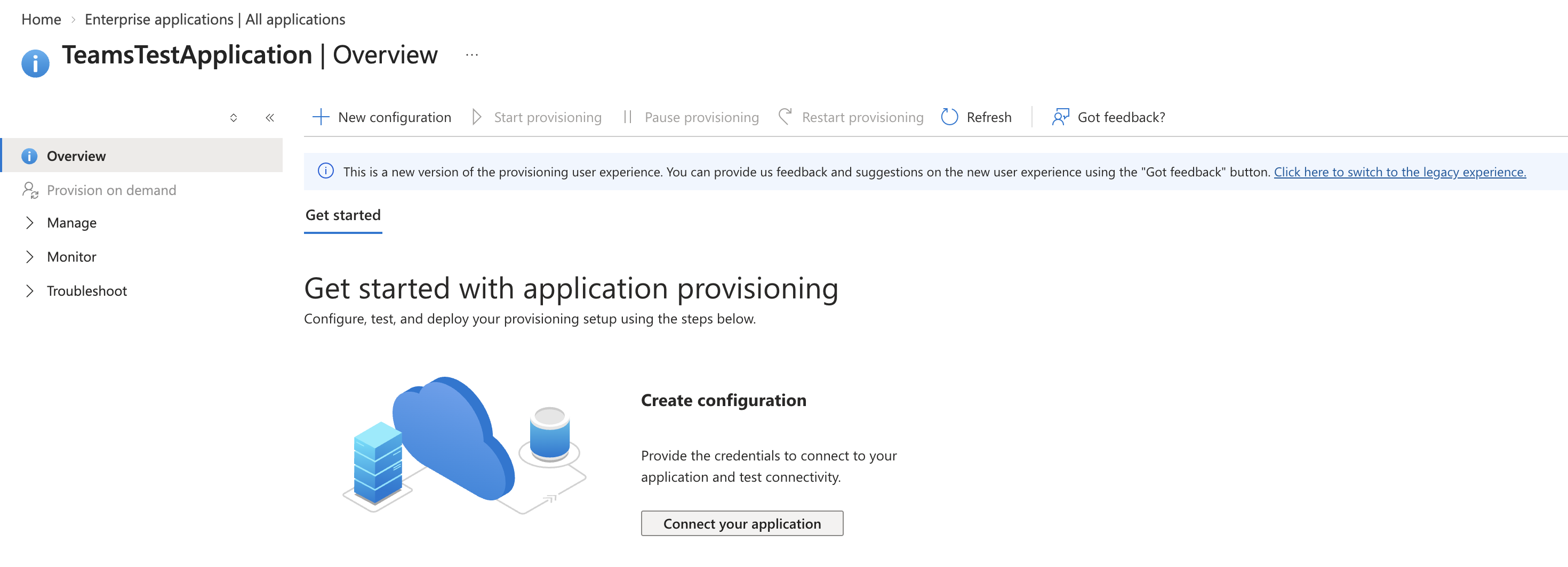Click Got feedback? toolbar label
This screenshot has width=1568, height=567.
[1121, 117]
